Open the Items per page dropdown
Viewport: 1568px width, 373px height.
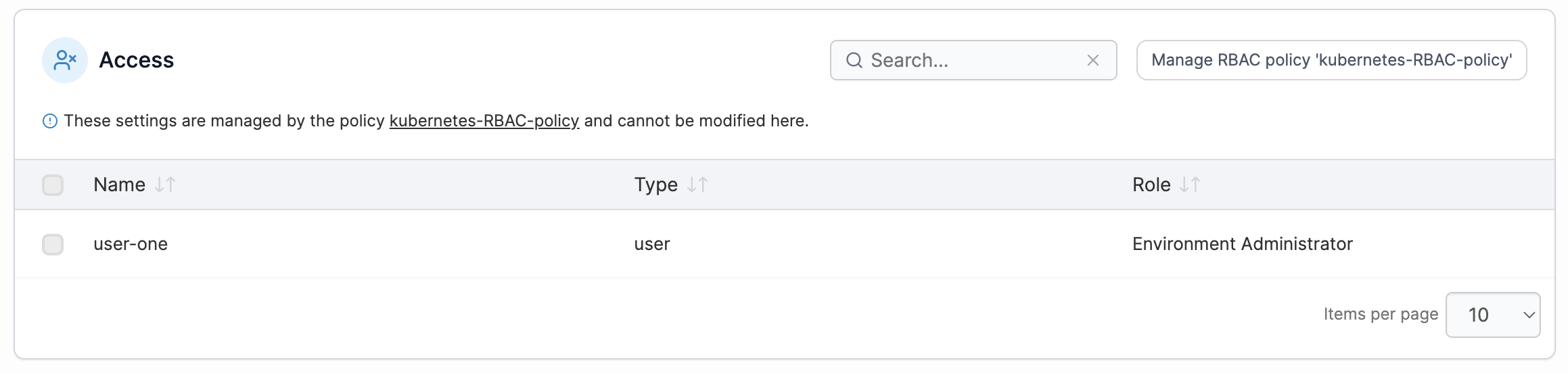point(1492,315)
